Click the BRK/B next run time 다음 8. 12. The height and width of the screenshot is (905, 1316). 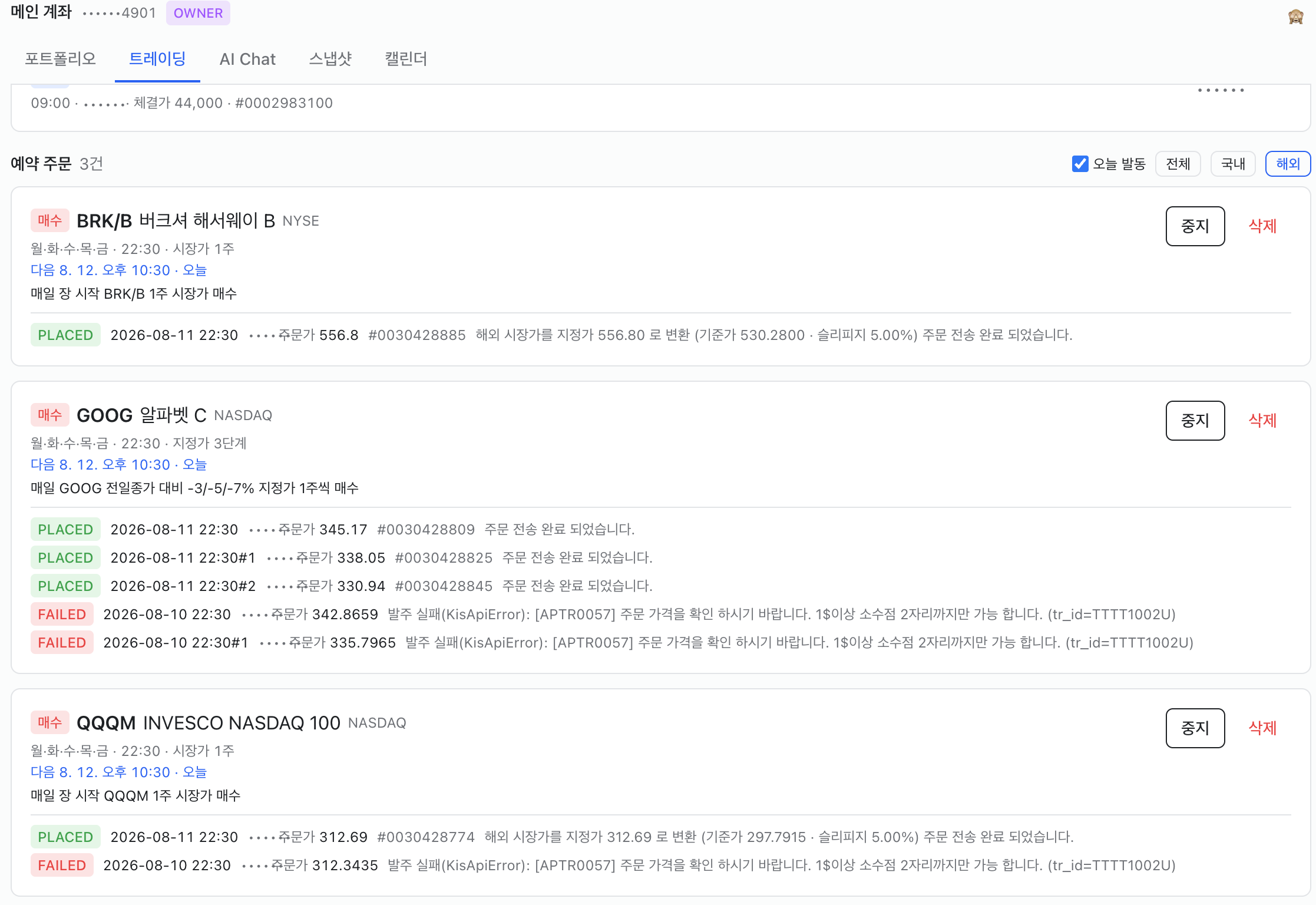[119, 270]
